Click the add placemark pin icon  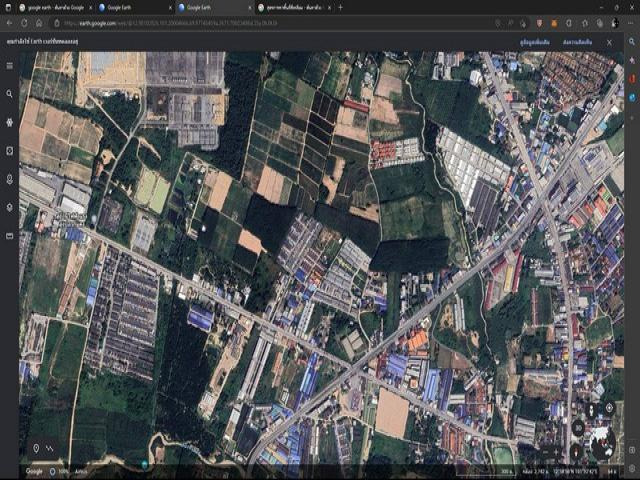click(37, 448)
